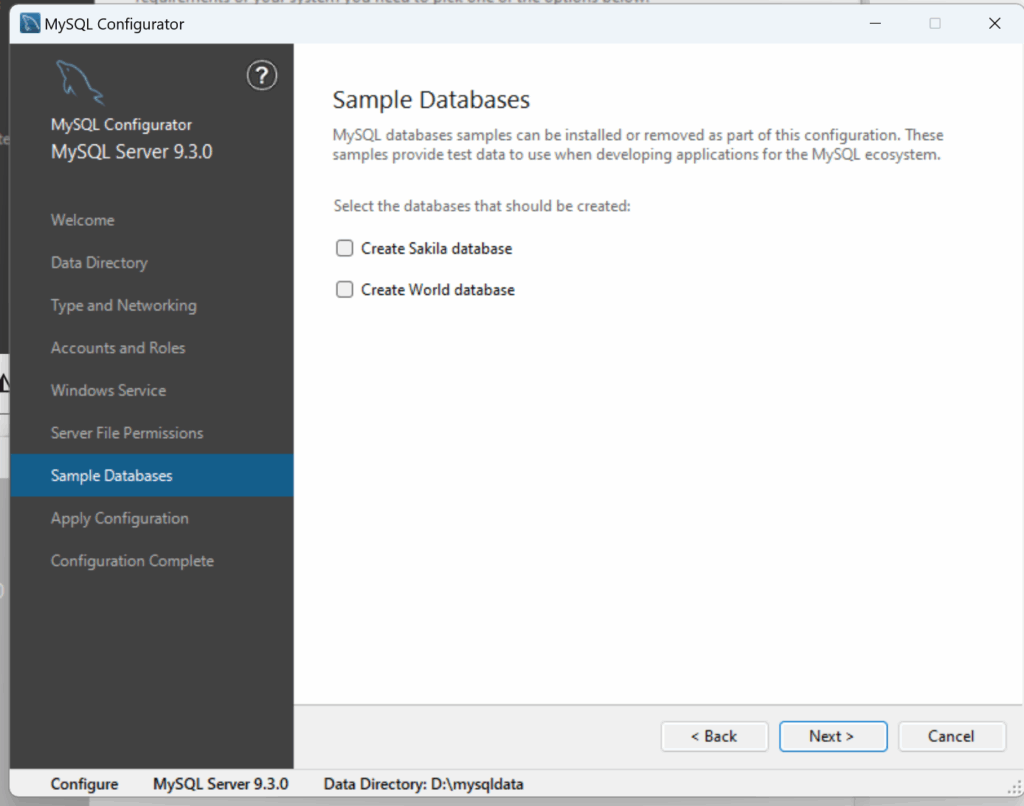Click the help question mark icon
The image size is (1024, 806).
pos(261,75)
